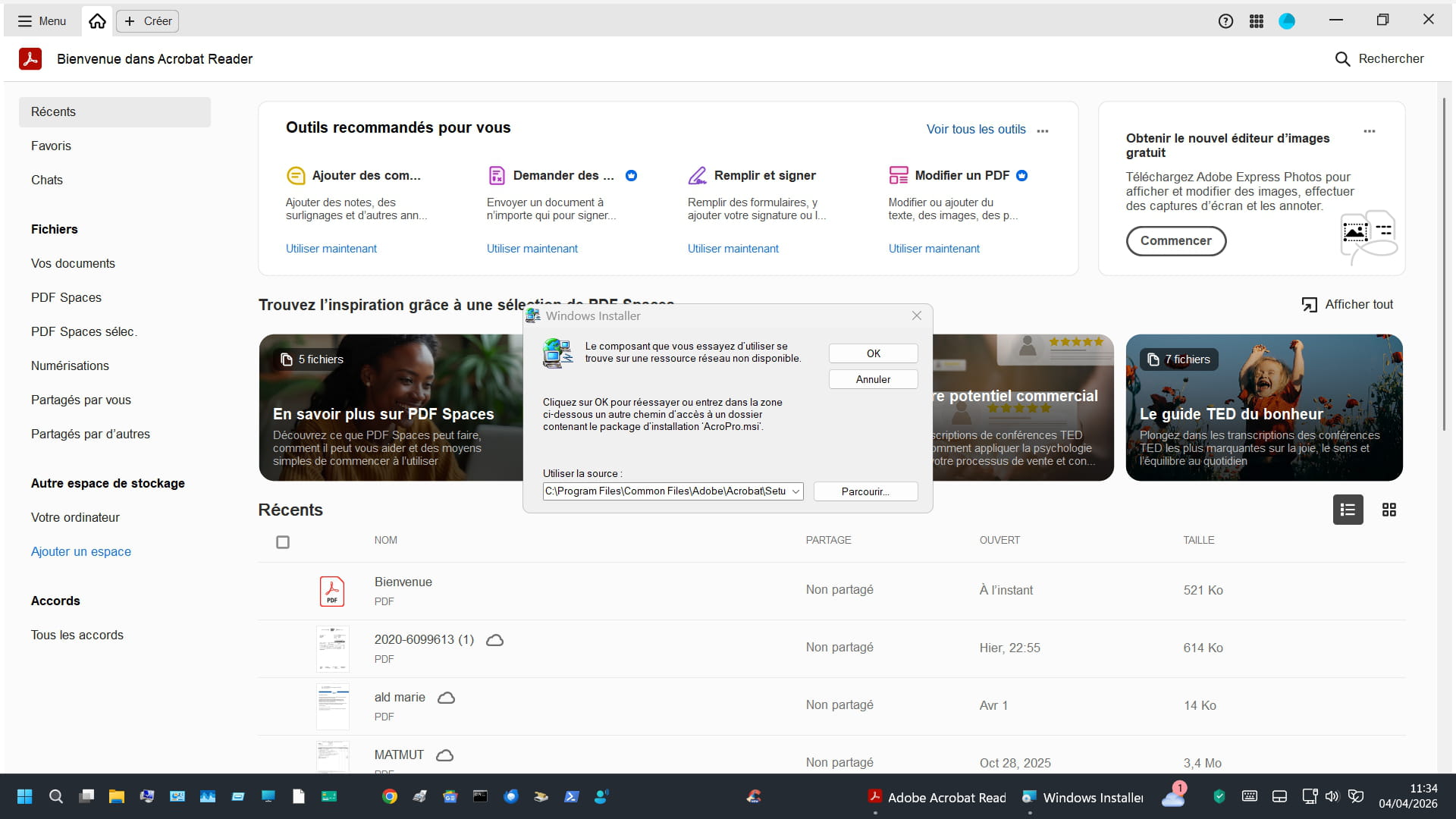Select Favoris in the sidebar
The image size is (1456, 819).
(x=51, y=146)
